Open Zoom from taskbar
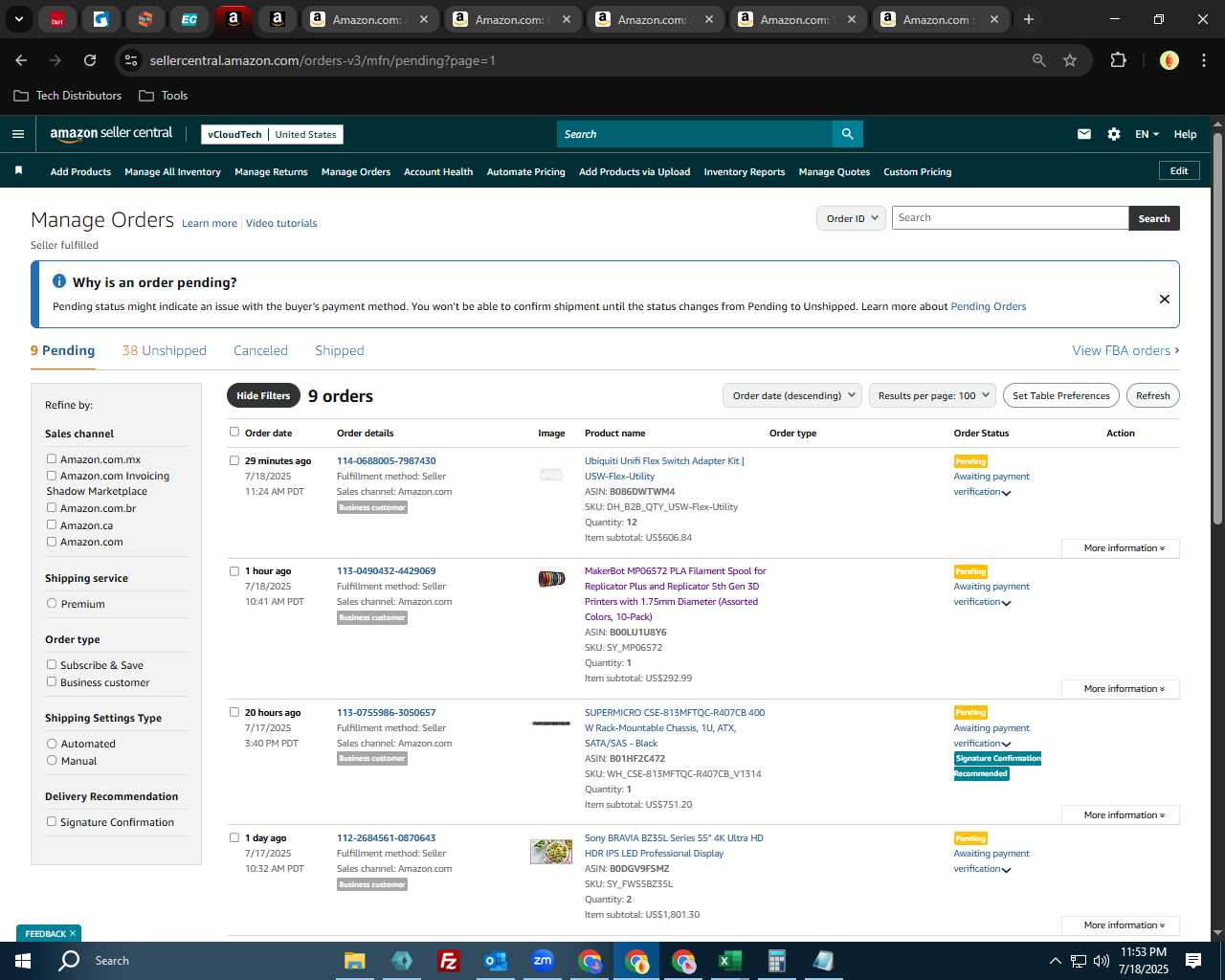This screenshot has height=980, width=1225. [543, 961]
